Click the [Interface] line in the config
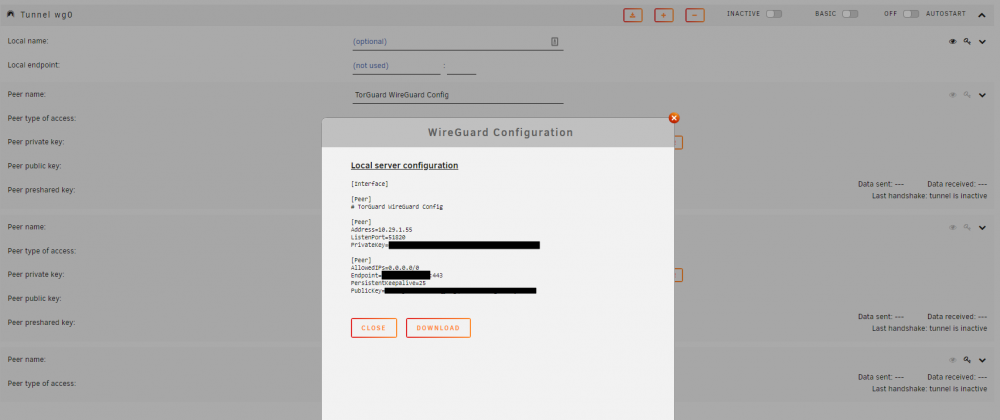This screenshot has height=420, width=1000. tap(370, 184)
